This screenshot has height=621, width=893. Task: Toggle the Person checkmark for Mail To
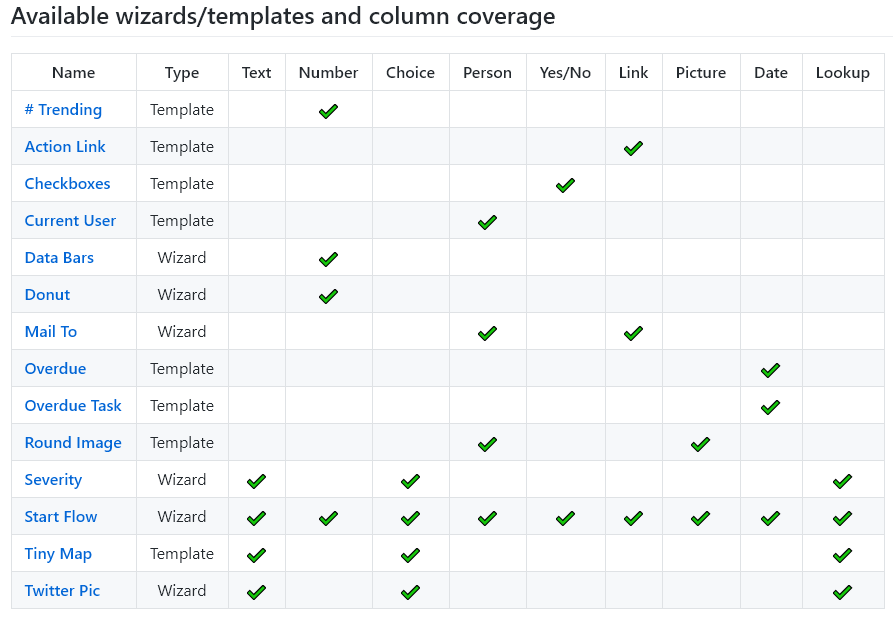[x=487, y=332]
